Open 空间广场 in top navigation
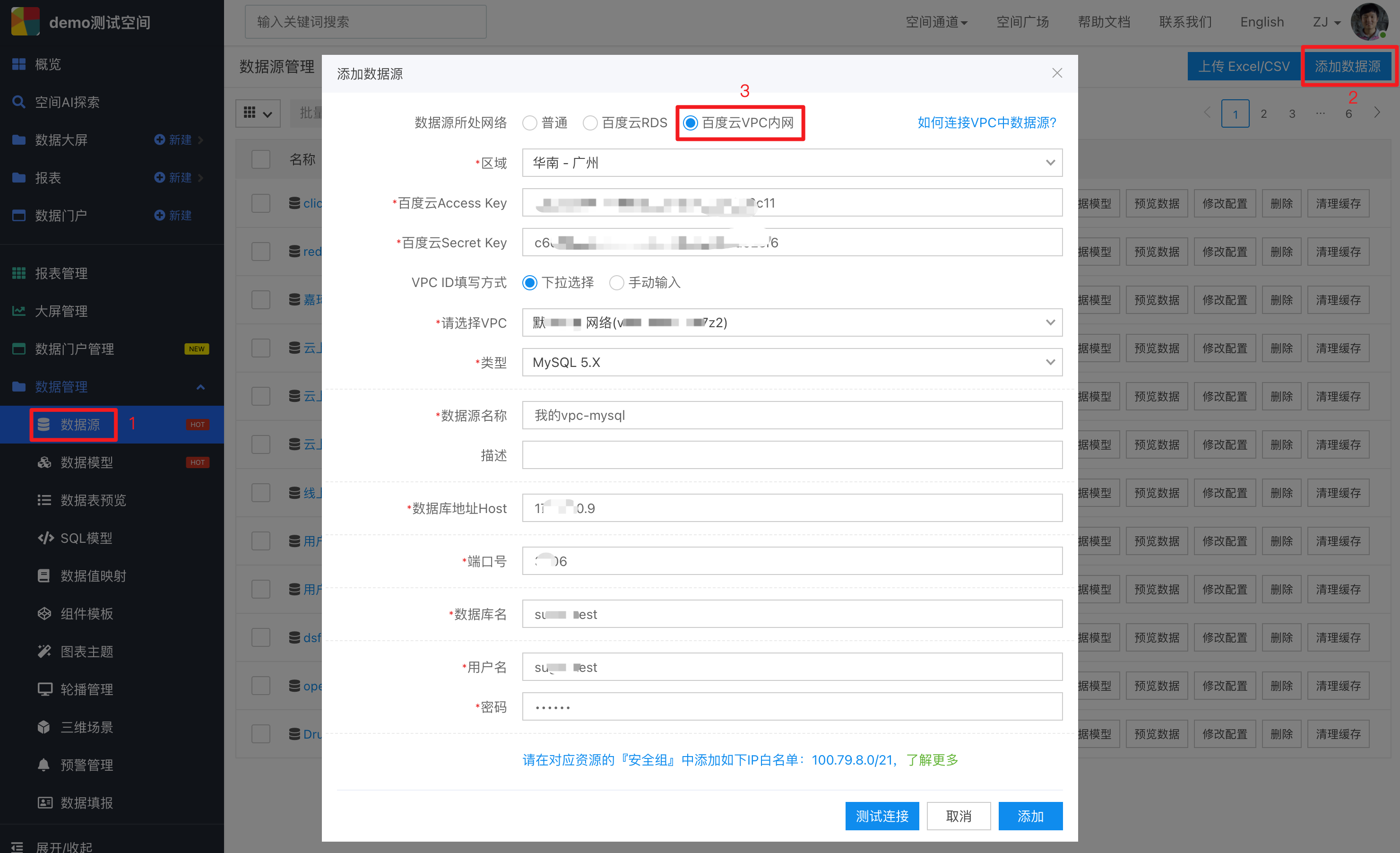Image resolution: width=1400 pixels, height=853 pixels. coord(1022,22)
